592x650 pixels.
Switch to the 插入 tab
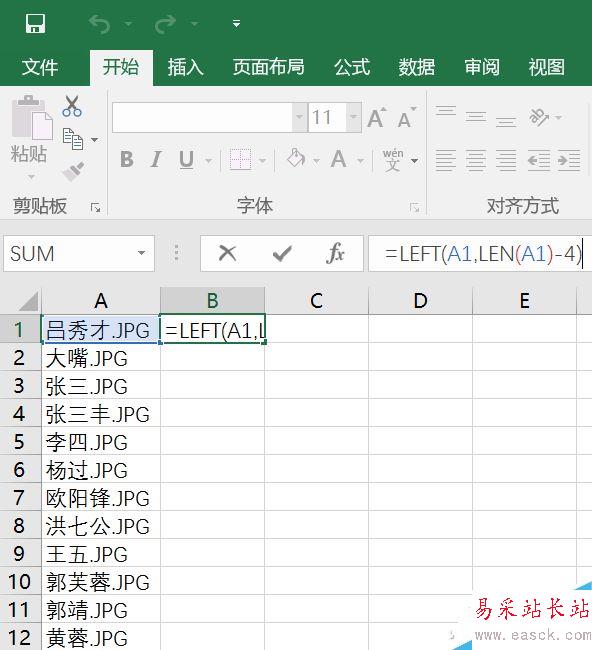tap(185, 67)
